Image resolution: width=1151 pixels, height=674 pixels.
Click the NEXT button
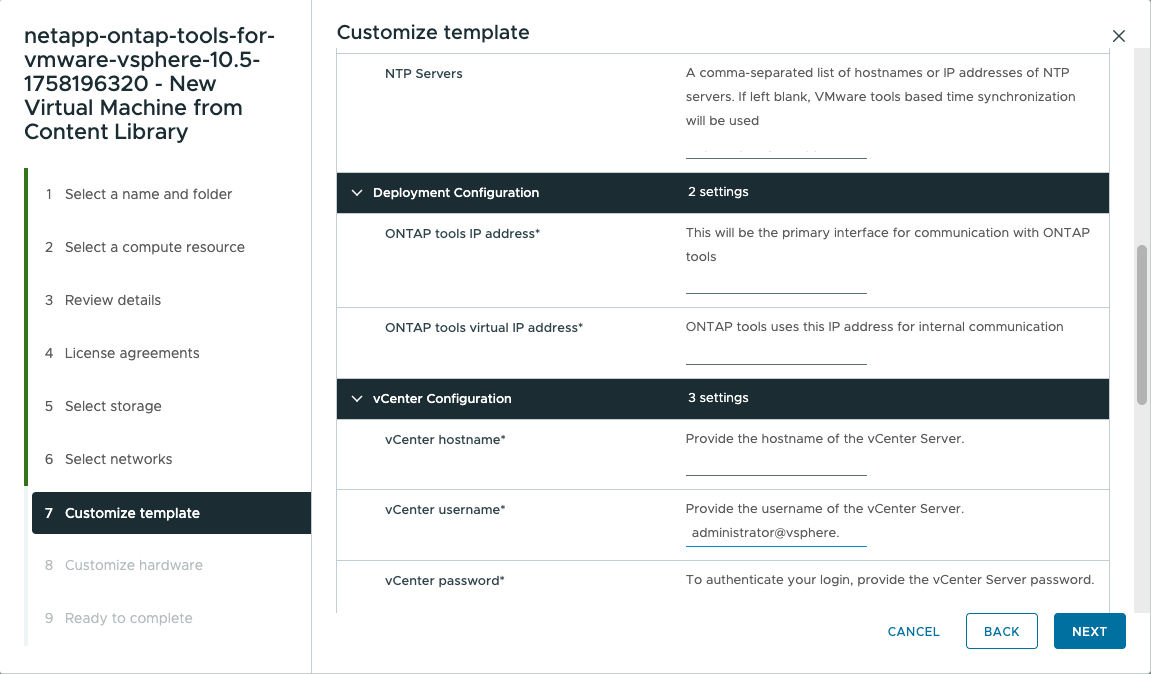tap(1089, 631)
